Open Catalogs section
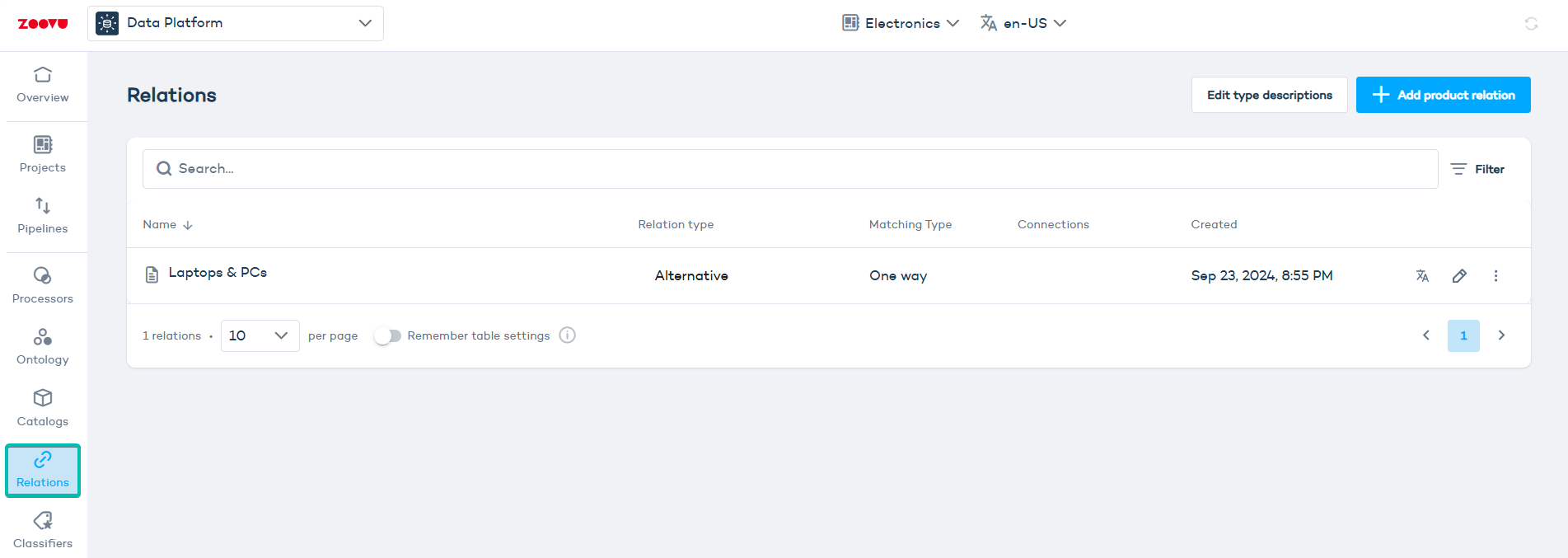Image resolution: width=1568 pixels, height=558 pixels. 43,409
